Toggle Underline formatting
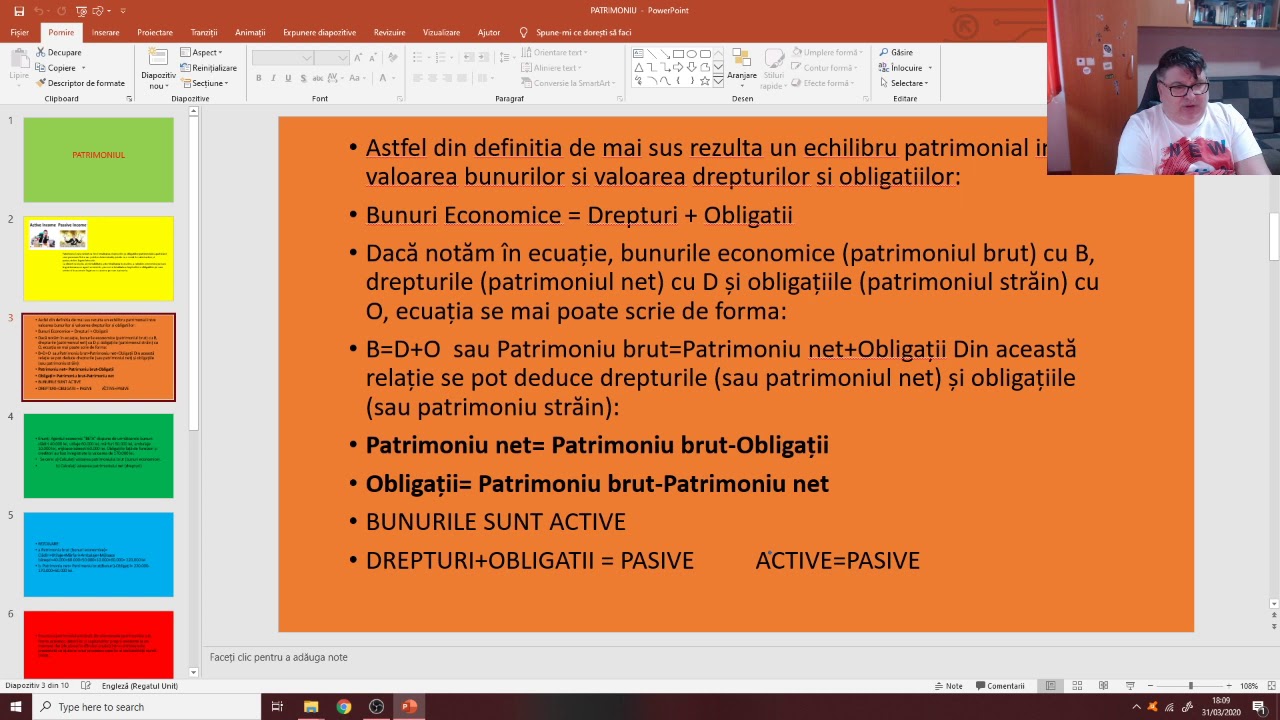Screen dimensions: 1280x720 288,78
